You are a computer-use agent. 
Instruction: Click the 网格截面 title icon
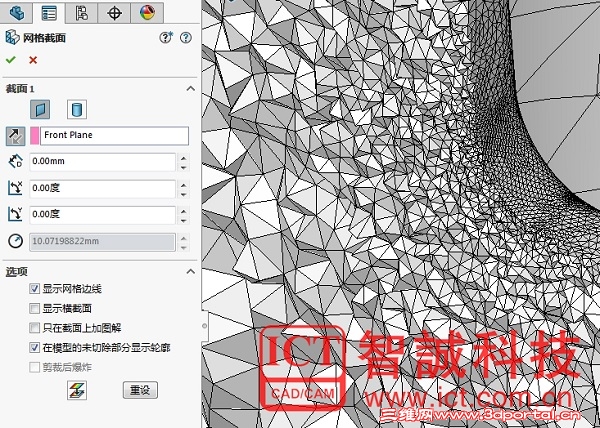pos(12,37)
